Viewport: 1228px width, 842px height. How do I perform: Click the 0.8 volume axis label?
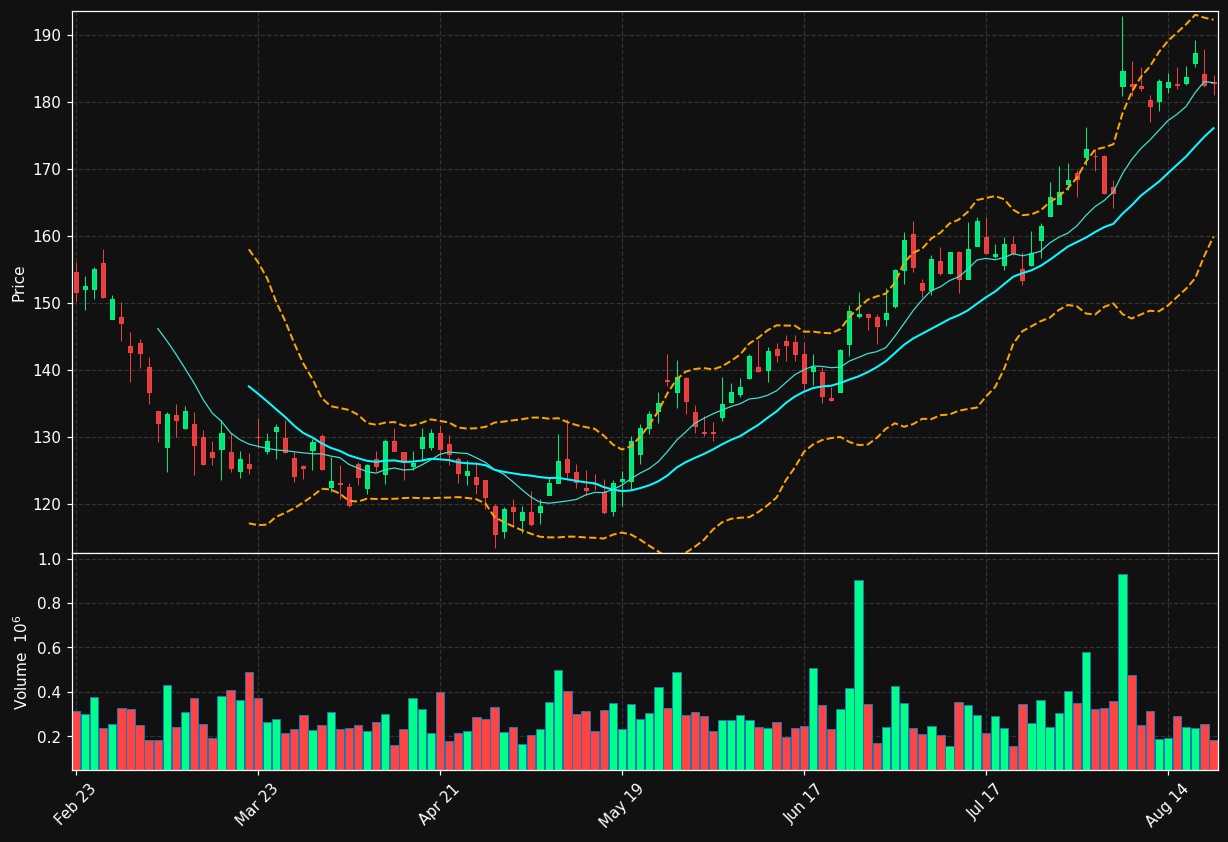tap(50, 604)
